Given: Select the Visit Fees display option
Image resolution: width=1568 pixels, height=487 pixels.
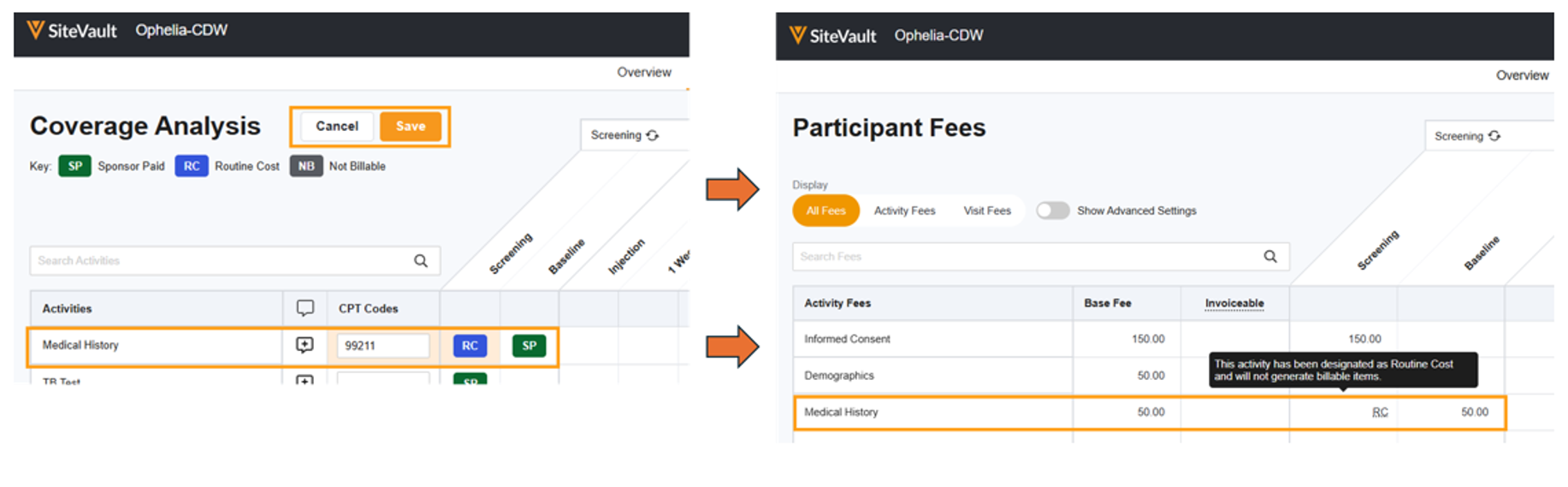Looking at the screenshot, I should pos(987,211).
